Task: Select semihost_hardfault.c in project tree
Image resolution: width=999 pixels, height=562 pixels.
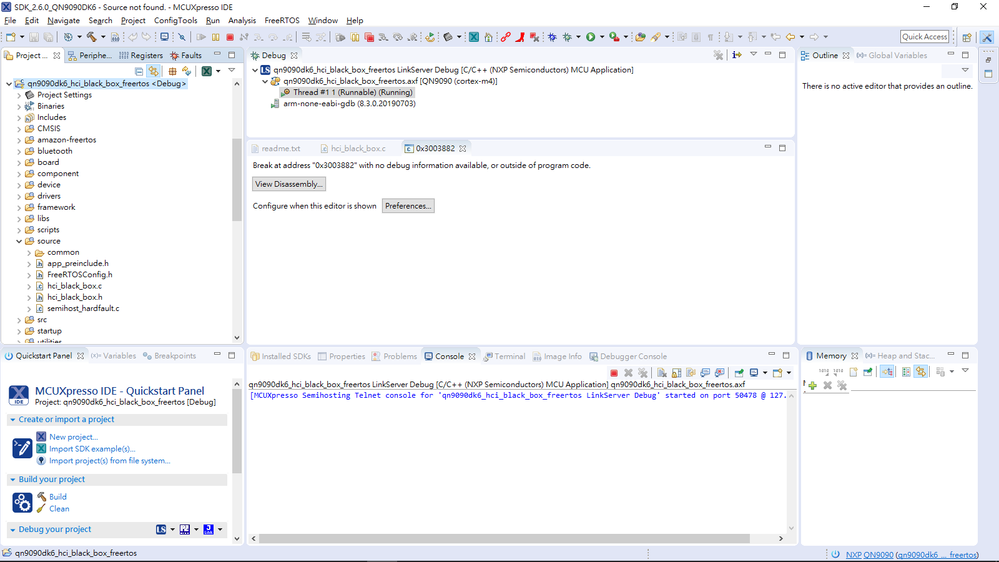Action: pyautogui.click(x=83, y=308)
